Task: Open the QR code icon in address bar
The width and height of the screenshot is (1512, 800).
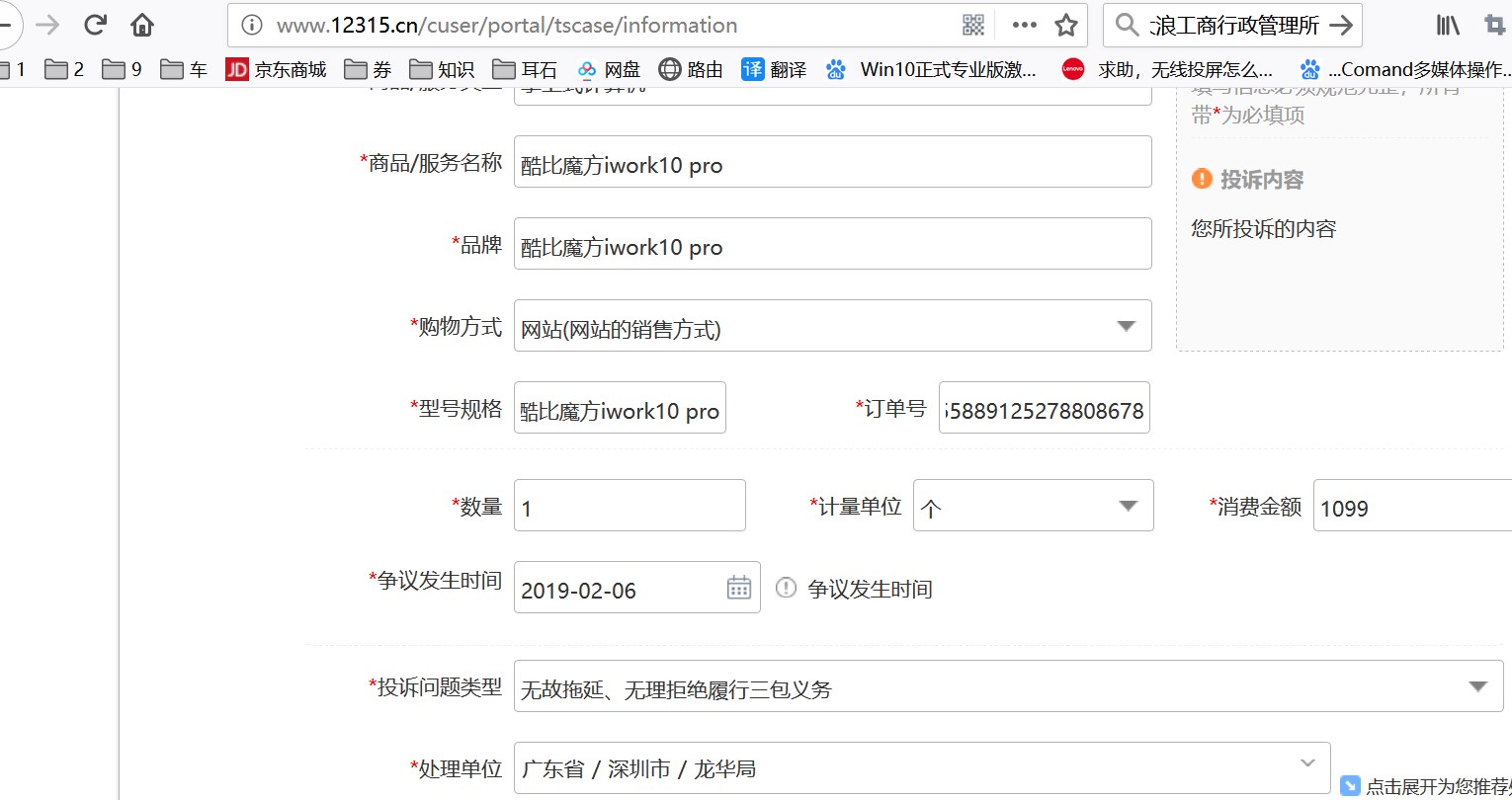Action: [x=973, y=26]
